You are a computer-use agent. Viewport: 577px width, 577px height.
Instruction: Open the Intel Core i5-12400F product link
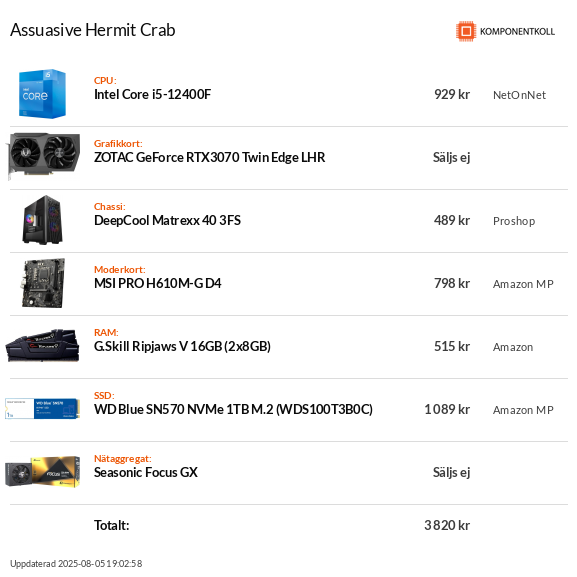pos(152,94)
